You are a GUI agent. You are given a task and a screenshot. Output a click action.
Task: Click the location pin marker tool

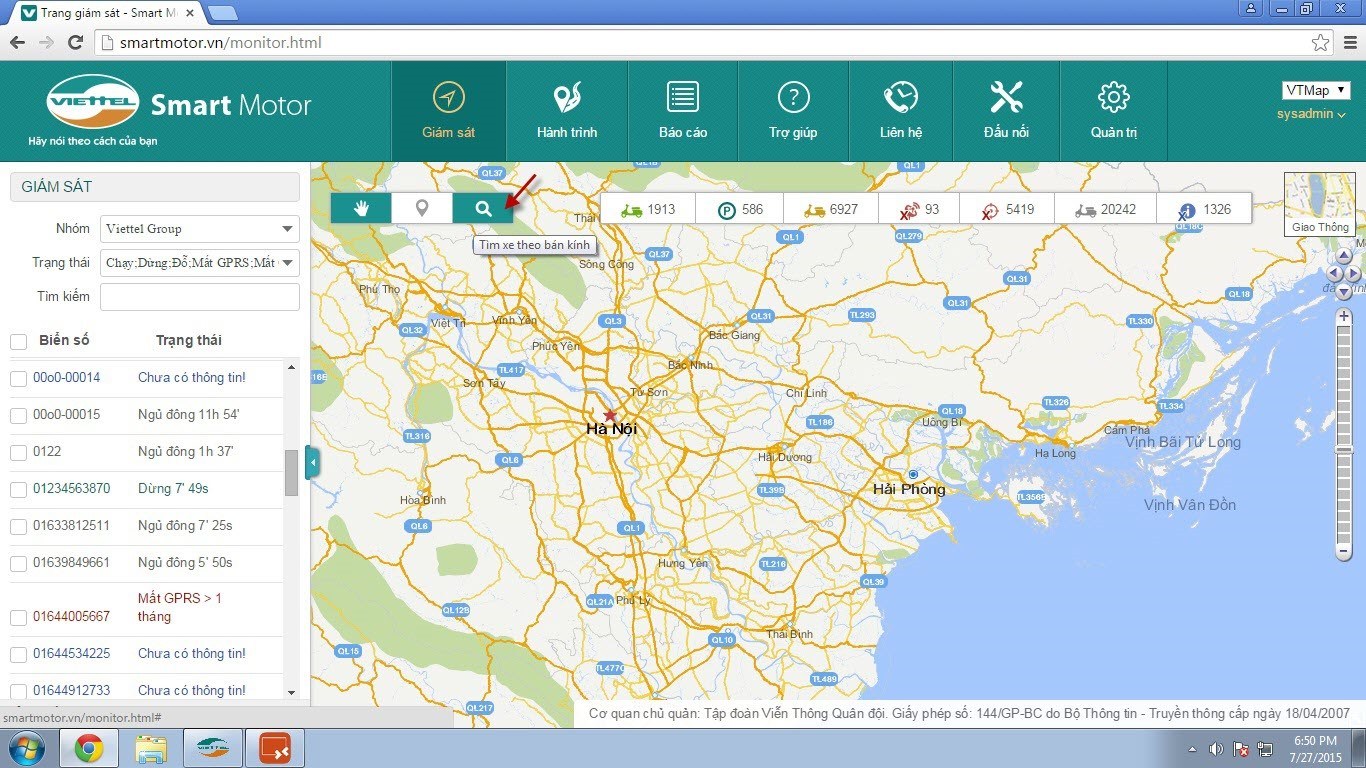pyautogui.click(x=422, y=208)
